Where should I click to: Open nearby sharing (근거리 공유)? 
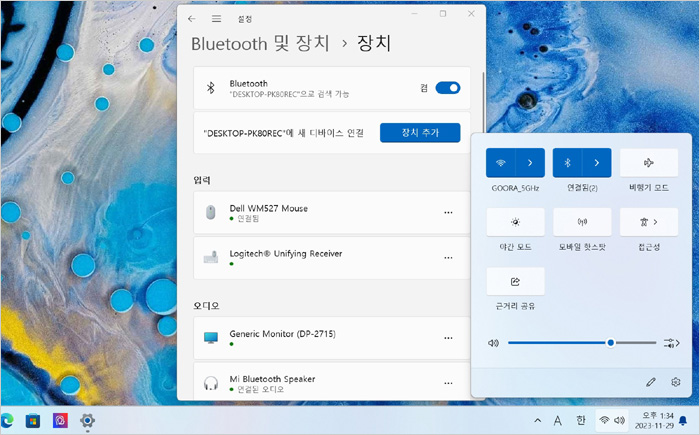(515, 281)
